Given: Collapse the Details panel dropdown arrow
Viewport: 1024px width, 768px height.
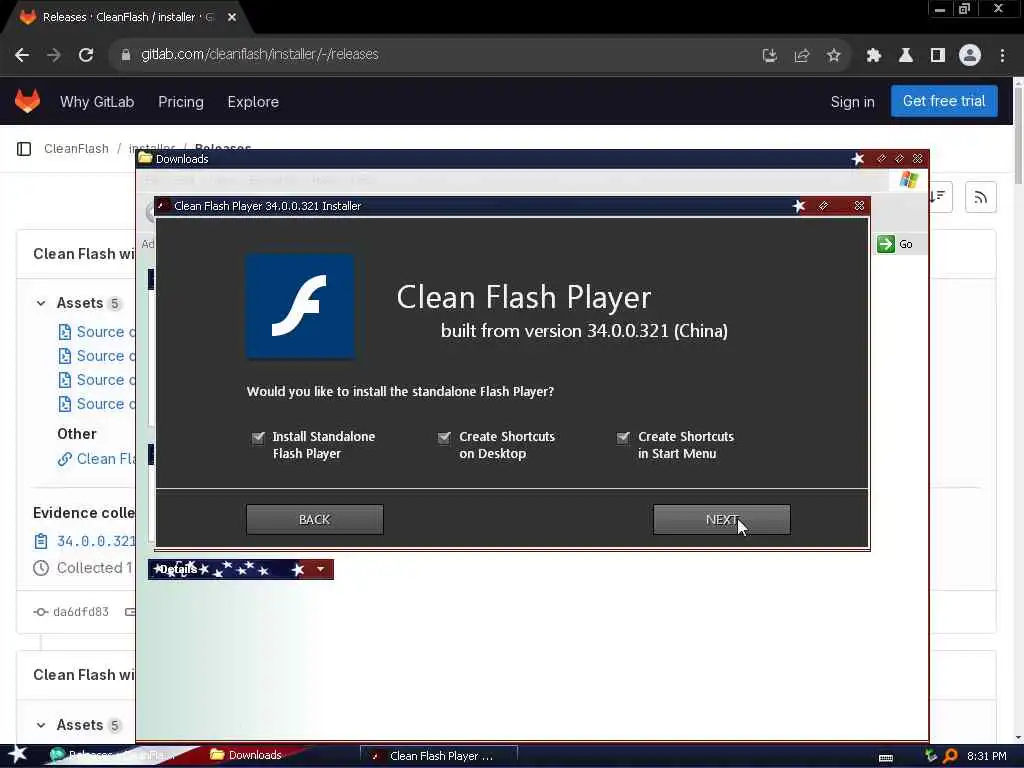Looking at the screenshot, I should point(321,569).
